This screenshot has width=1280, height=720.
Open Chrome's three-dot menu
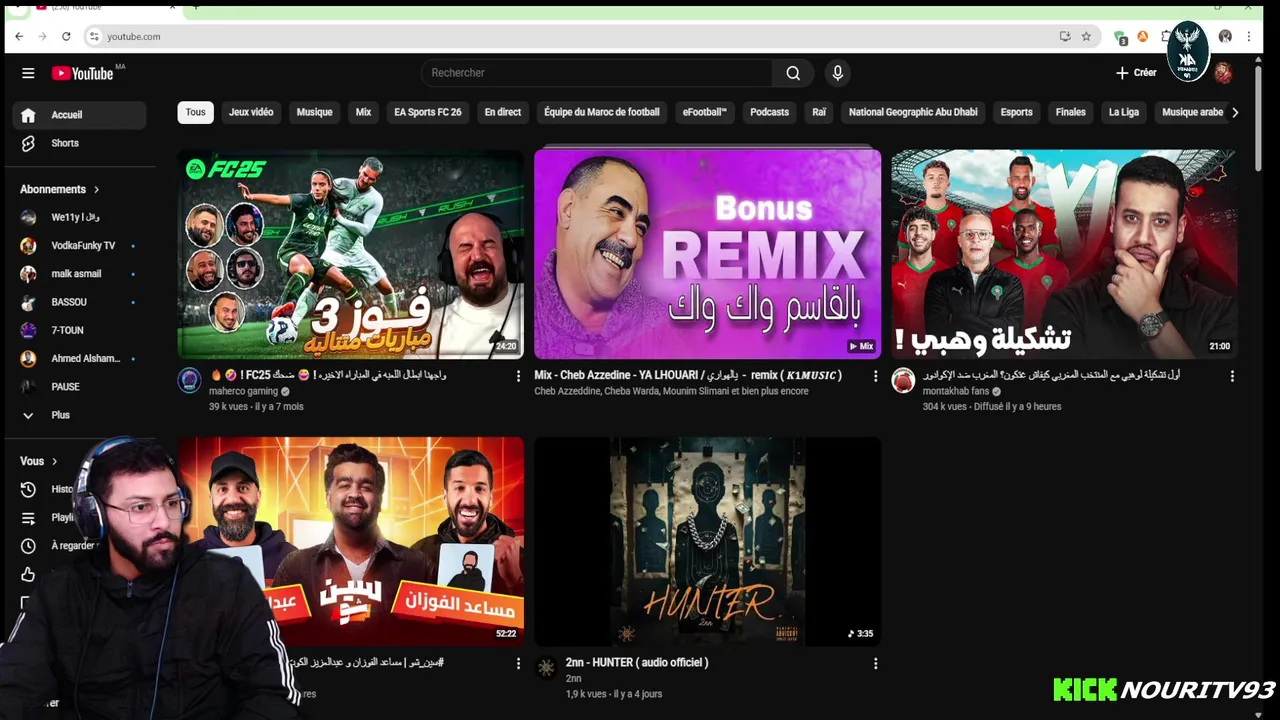(x=1248, y=36)
